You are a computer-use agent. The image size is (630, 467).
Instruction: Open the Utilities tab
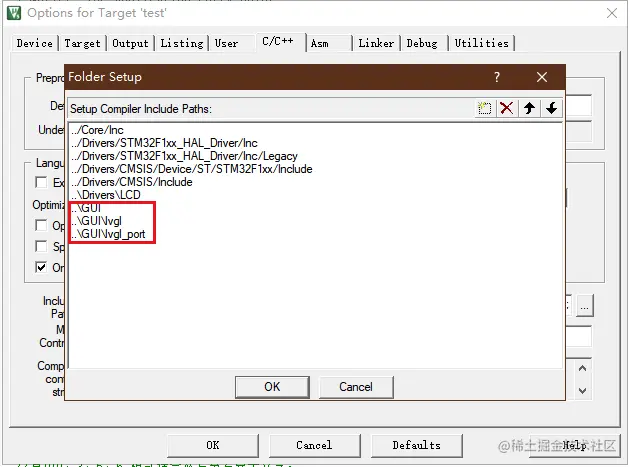point(481,43)
